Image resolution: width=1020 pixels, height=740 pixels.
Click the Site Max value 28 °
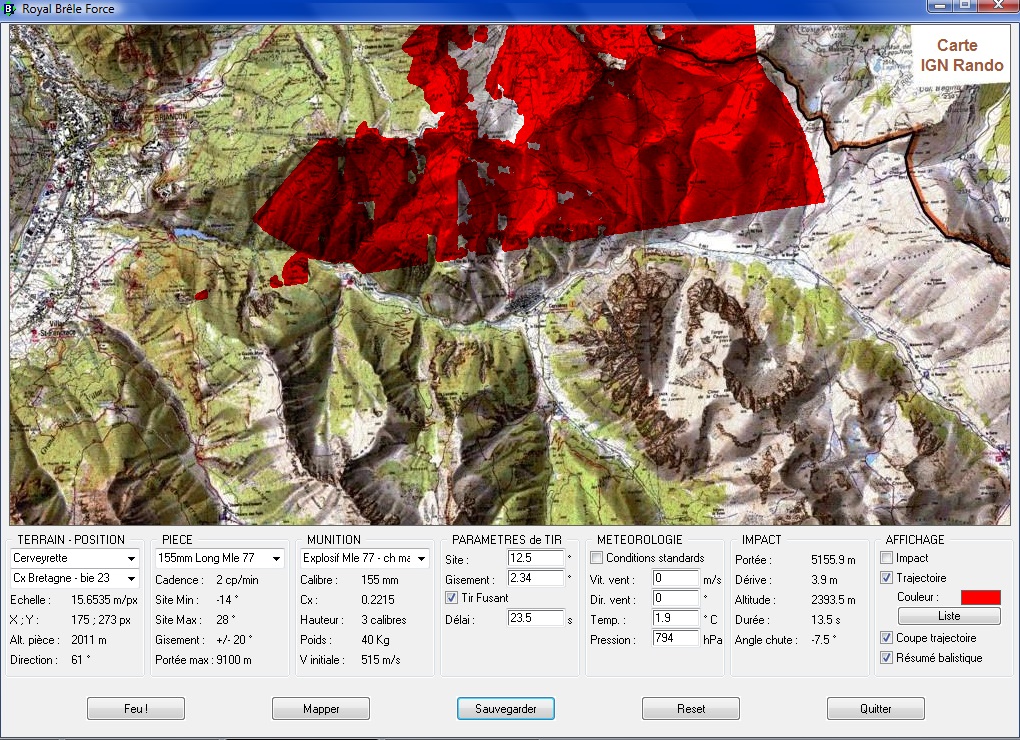click(226, 620)
